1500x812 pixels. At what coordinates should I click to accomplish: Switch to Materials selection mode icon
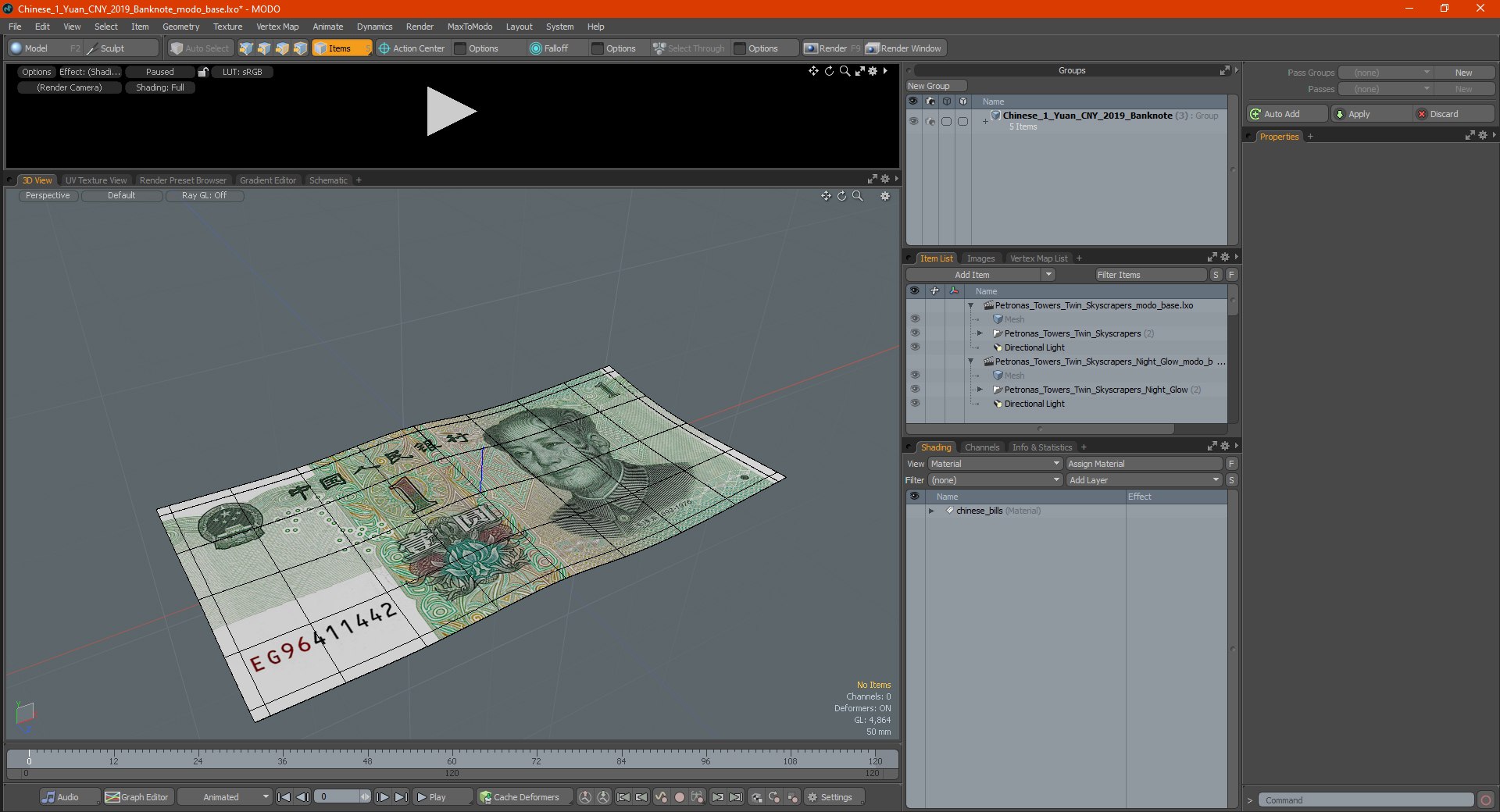pos(300,48)
